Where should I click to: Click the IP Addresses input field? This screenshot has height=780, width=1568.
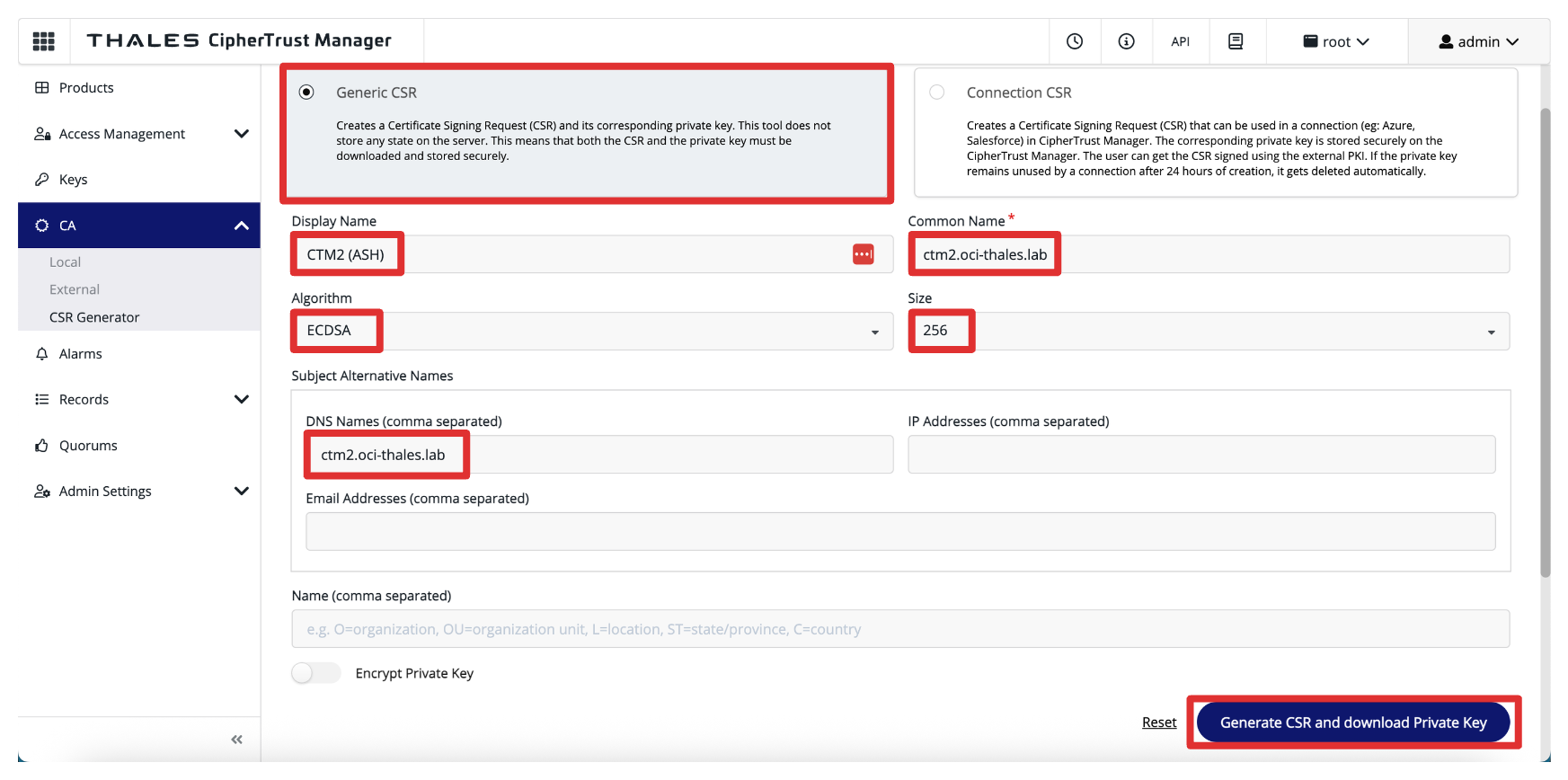point(1200,455)
